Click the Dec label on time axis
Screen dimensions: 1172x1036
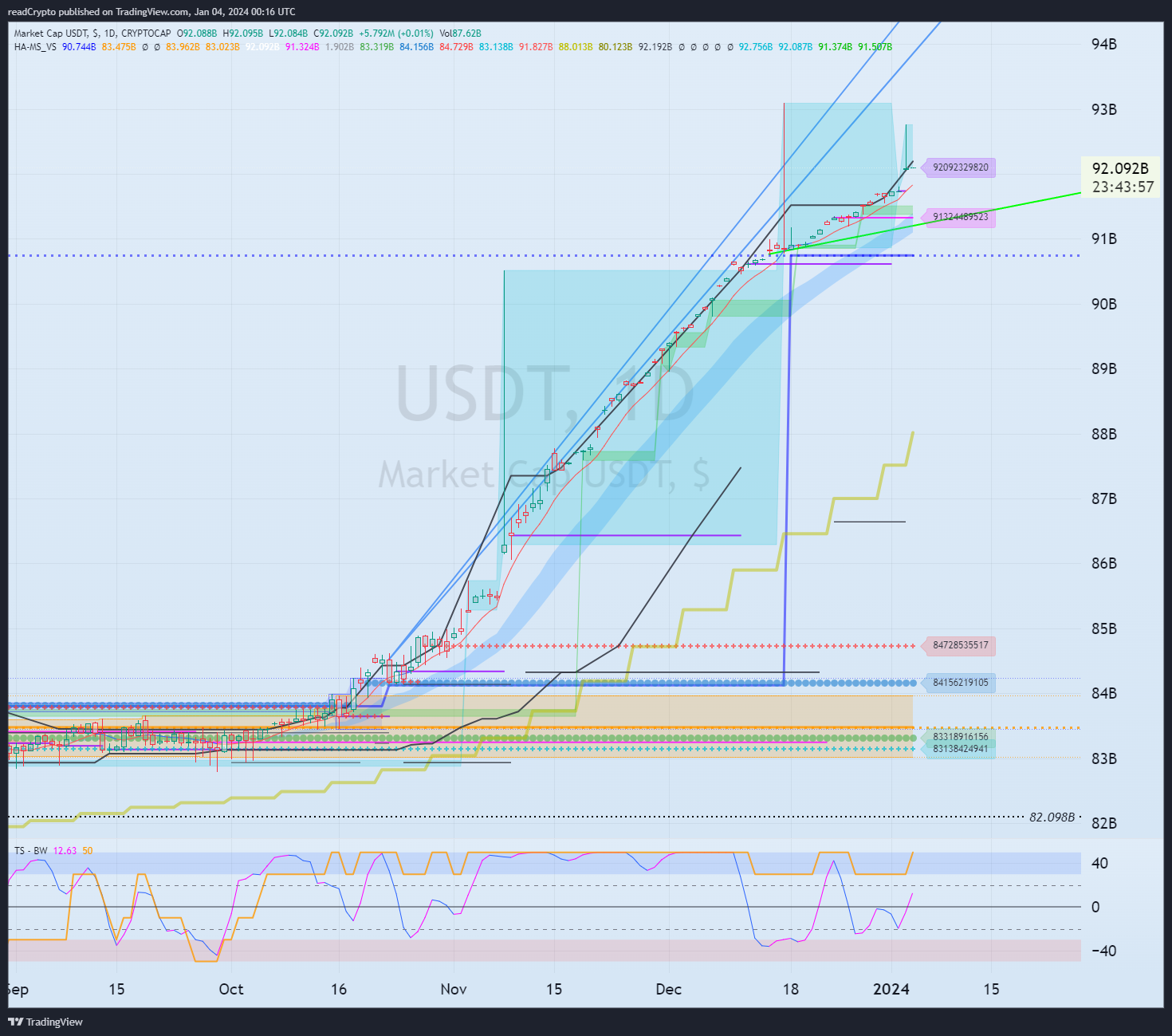pos(669,989)
